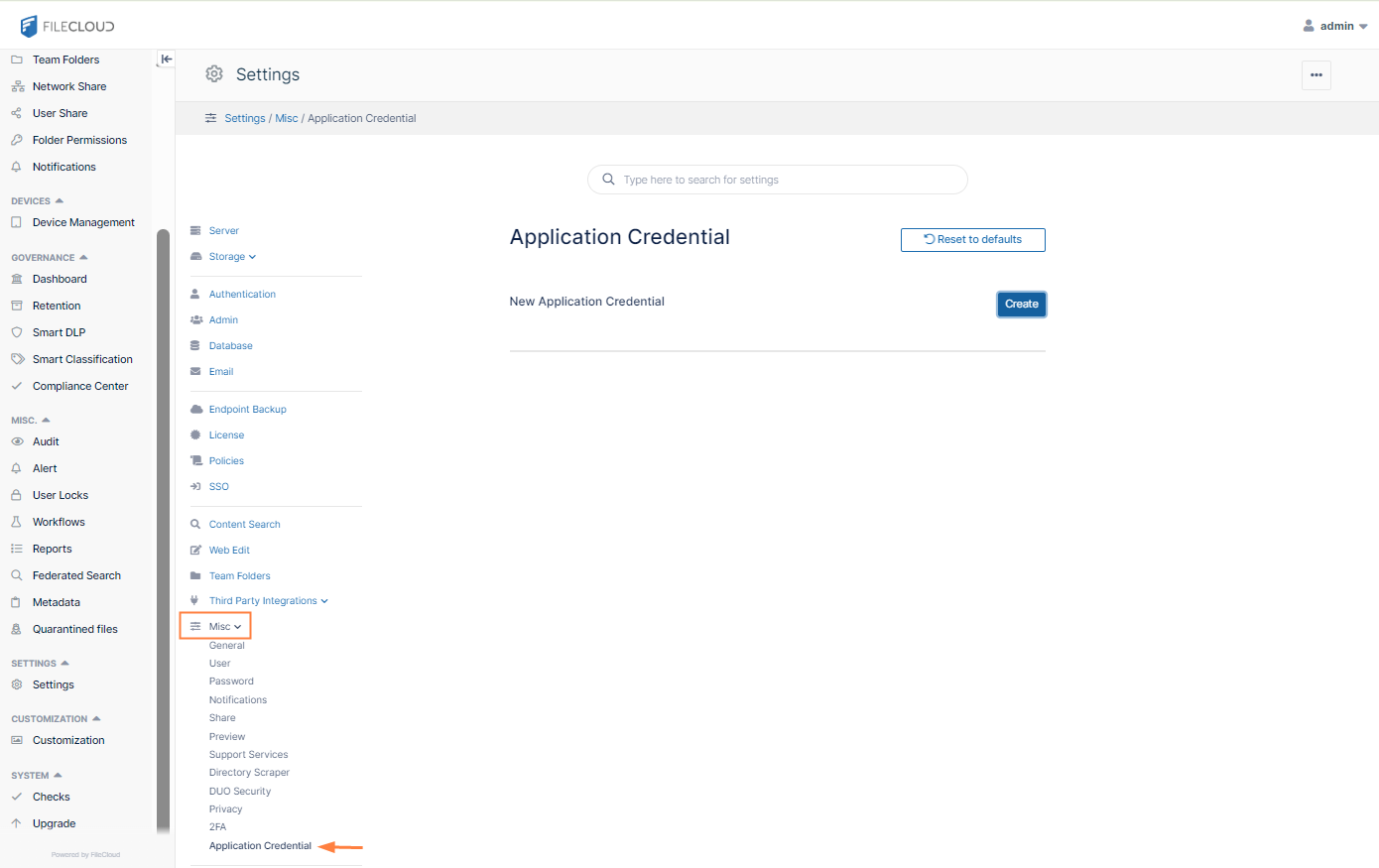
Task: Open the three-dots more options menu
Action: click(1316, 75)
